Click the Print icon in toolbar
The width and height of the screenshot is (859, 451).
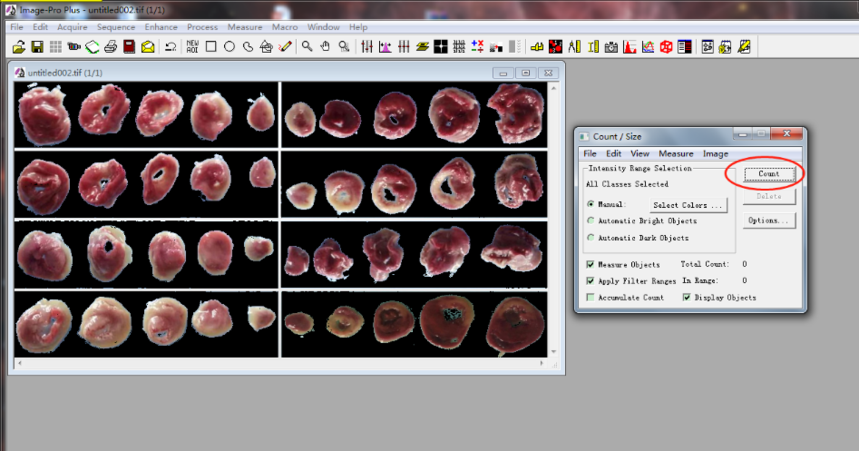(x=111, y=46)
